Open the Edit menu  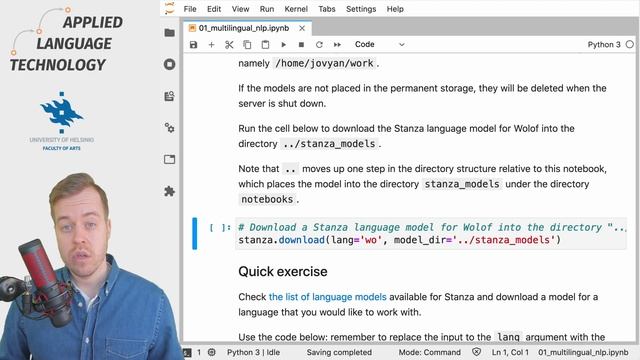click(214, 9)
